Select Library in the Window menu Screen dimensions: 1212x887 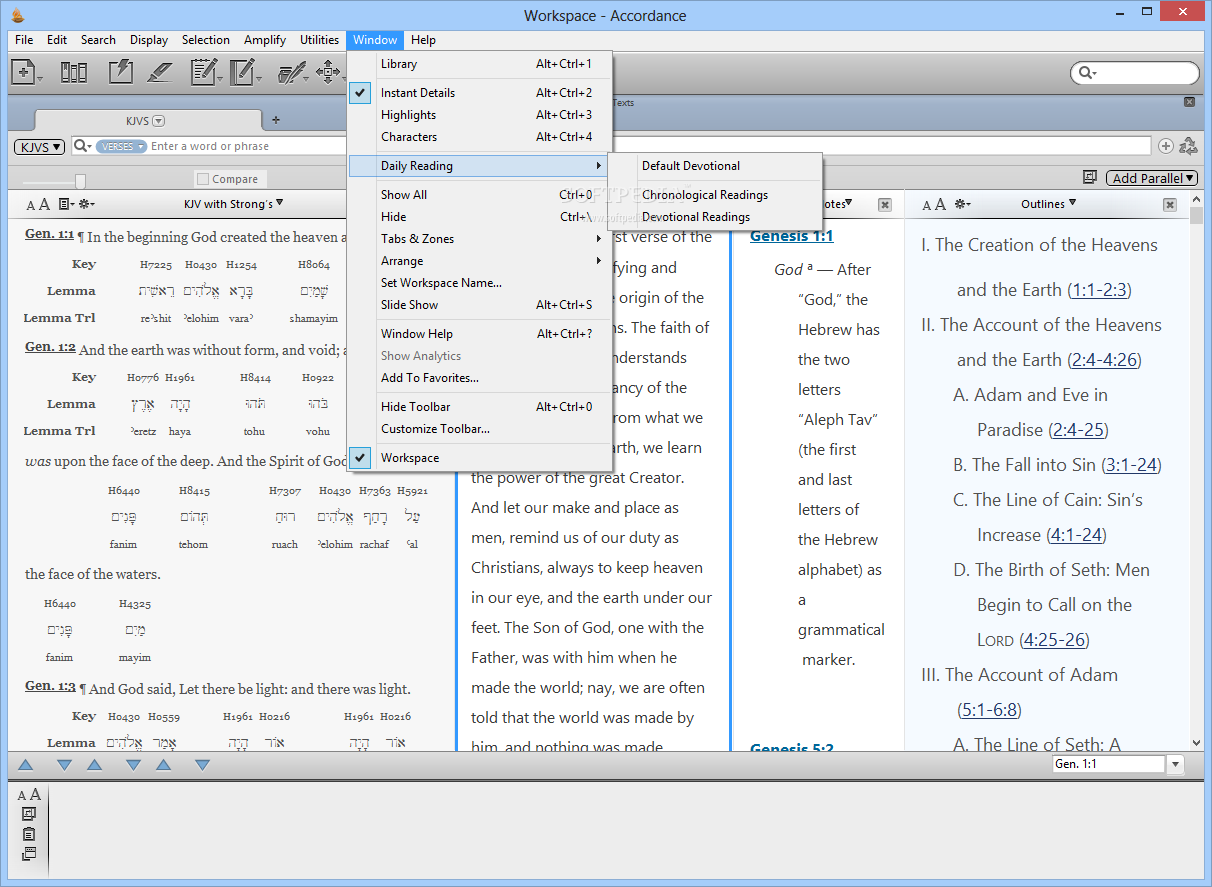[480, 63]
